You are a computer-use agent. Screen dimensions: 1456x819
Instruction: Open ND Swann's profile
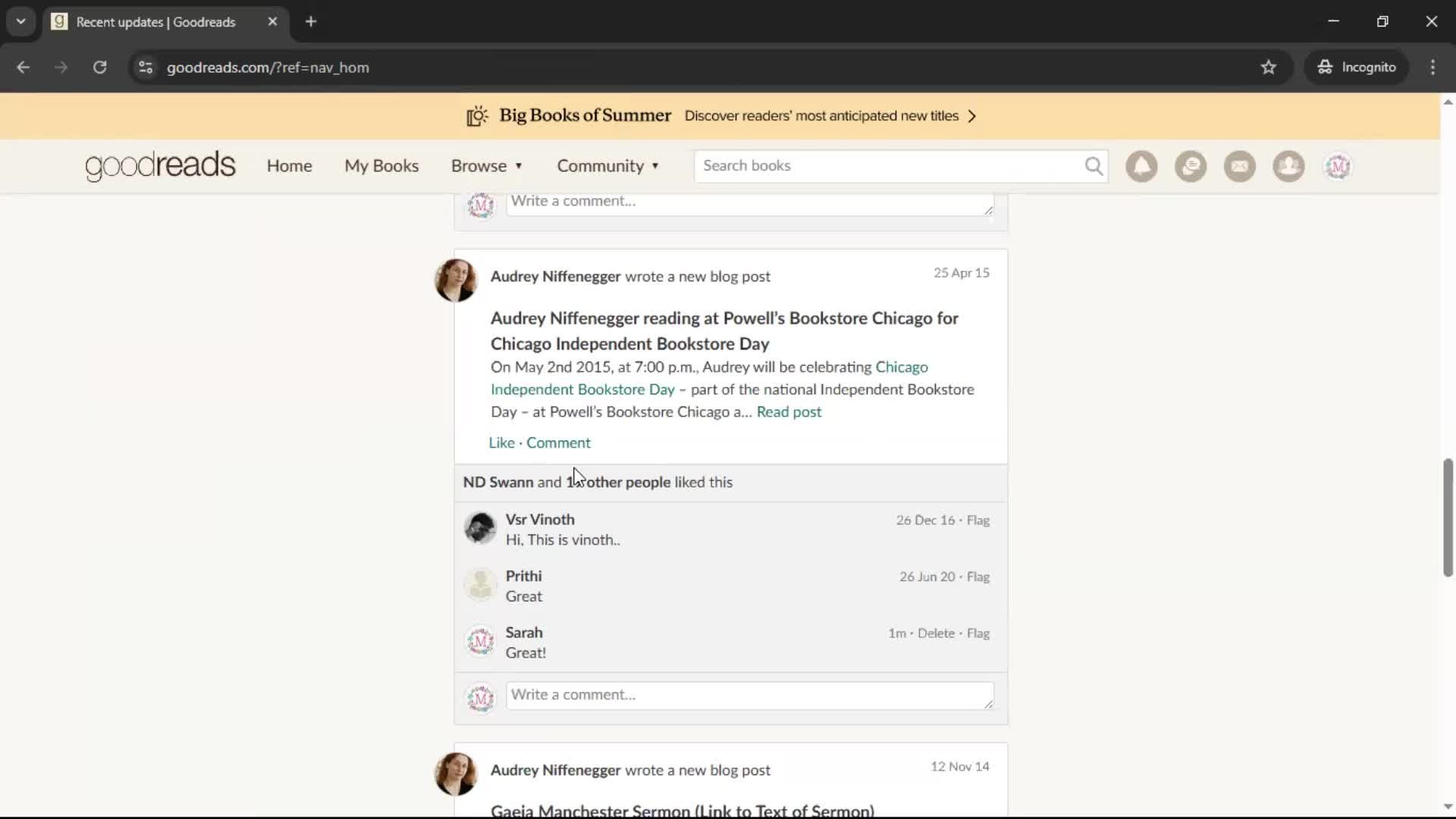(x=498, y=482)
